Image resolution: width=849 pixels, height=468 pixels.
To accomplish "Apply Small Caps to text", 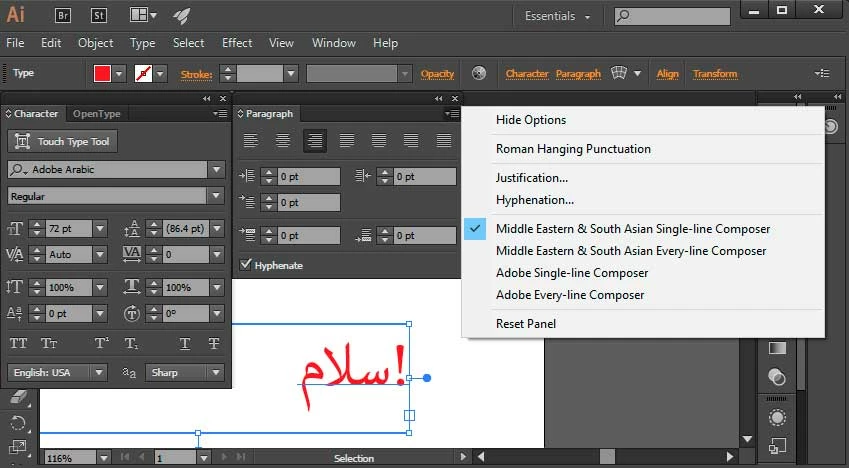I will click(x=49, y=343).
